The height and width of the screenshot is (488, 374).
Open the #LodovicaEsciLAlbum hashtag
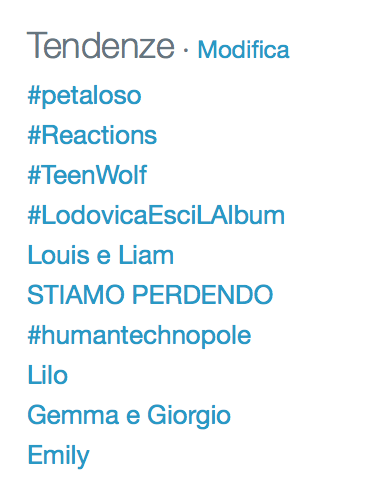tap(156, 215)
